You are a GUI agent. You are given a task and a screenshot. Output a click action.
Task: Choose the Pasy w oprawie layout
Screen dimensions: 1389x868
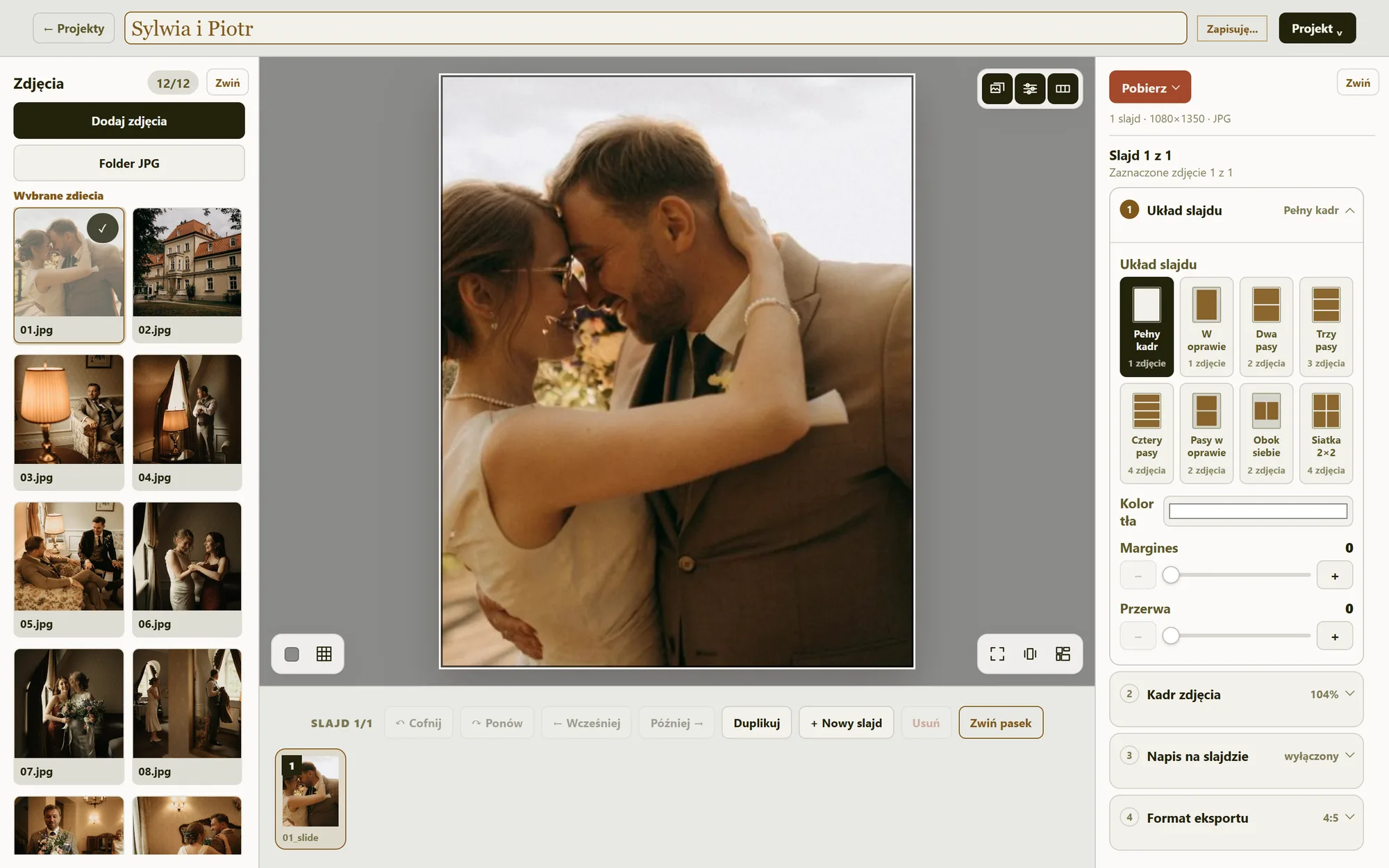pos(1206,433)
